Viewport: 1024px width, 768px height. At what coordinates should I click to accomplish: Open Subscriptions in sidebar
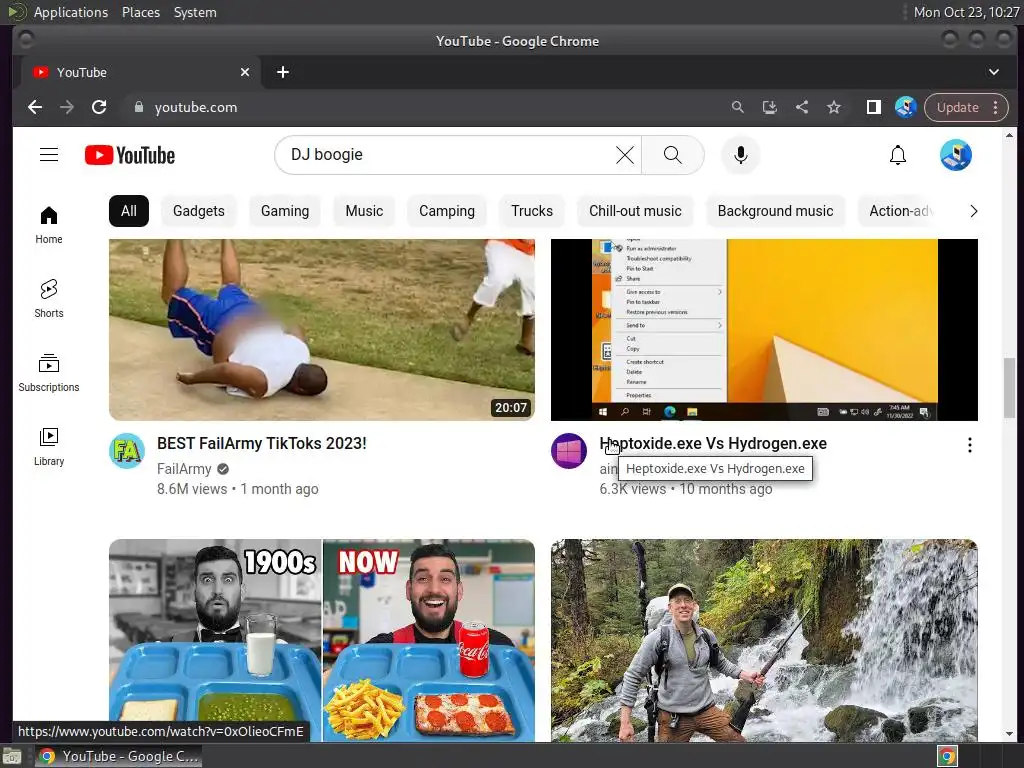coord(49,373)
